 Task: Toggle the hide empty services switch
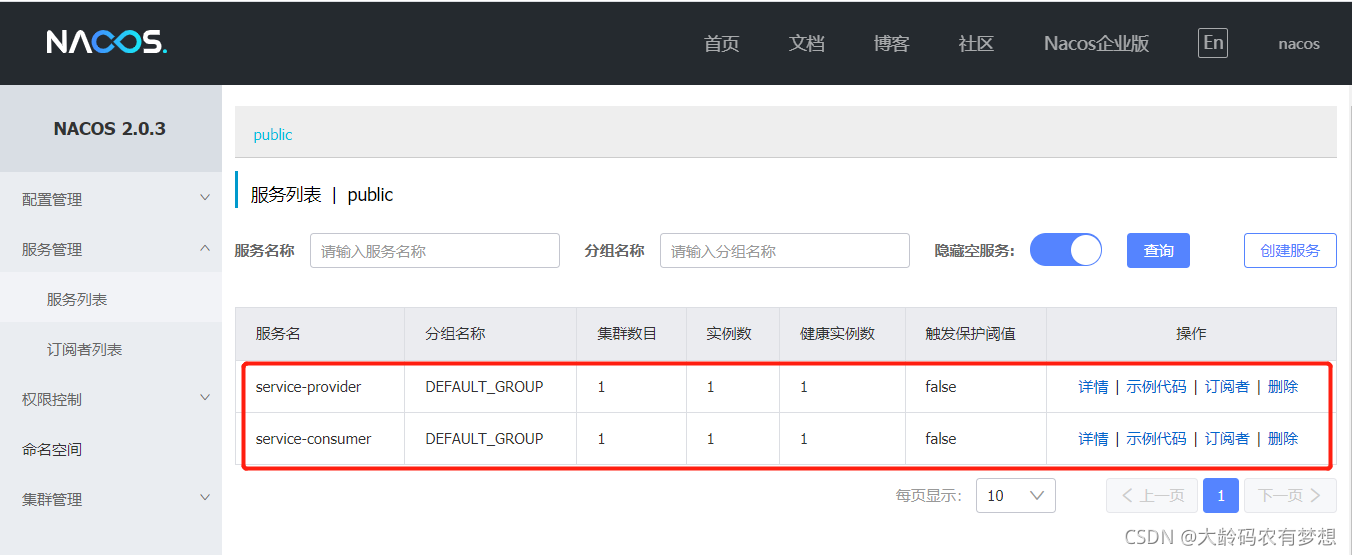(1066, 250)
